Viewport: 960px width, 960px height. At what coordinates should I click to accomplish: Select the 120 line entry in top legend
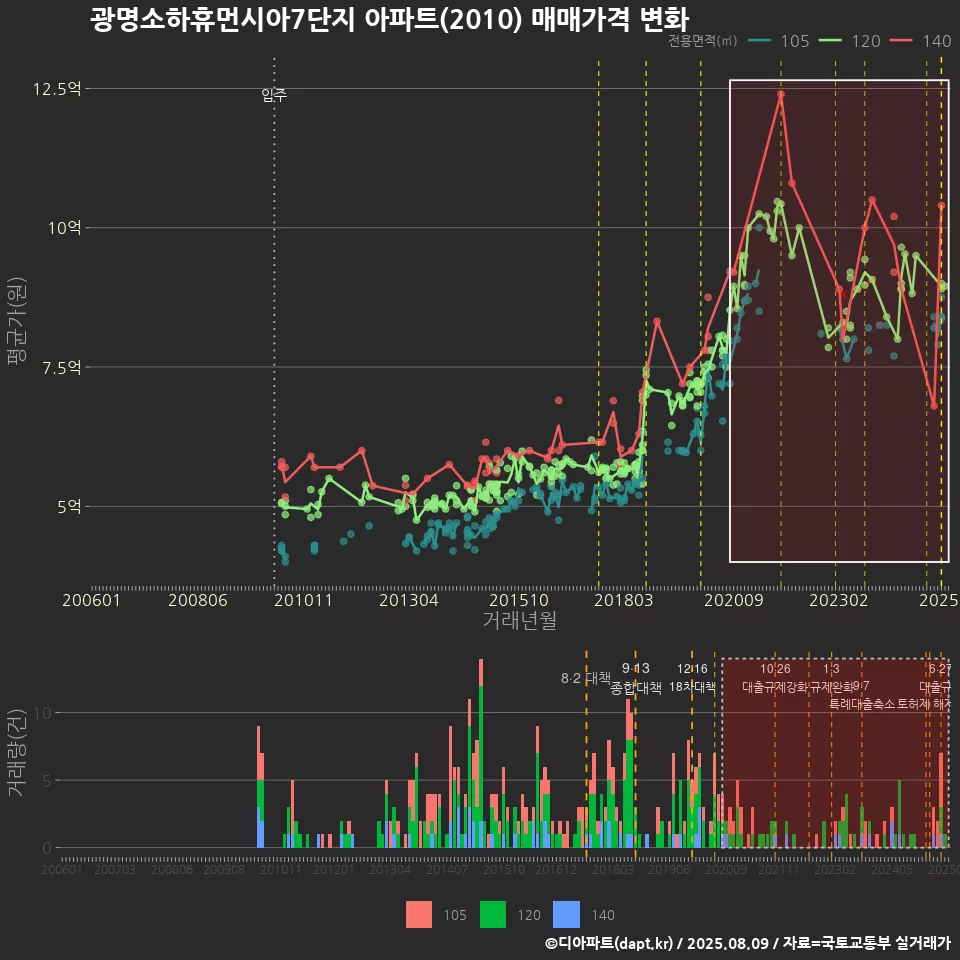click(850, 41)
